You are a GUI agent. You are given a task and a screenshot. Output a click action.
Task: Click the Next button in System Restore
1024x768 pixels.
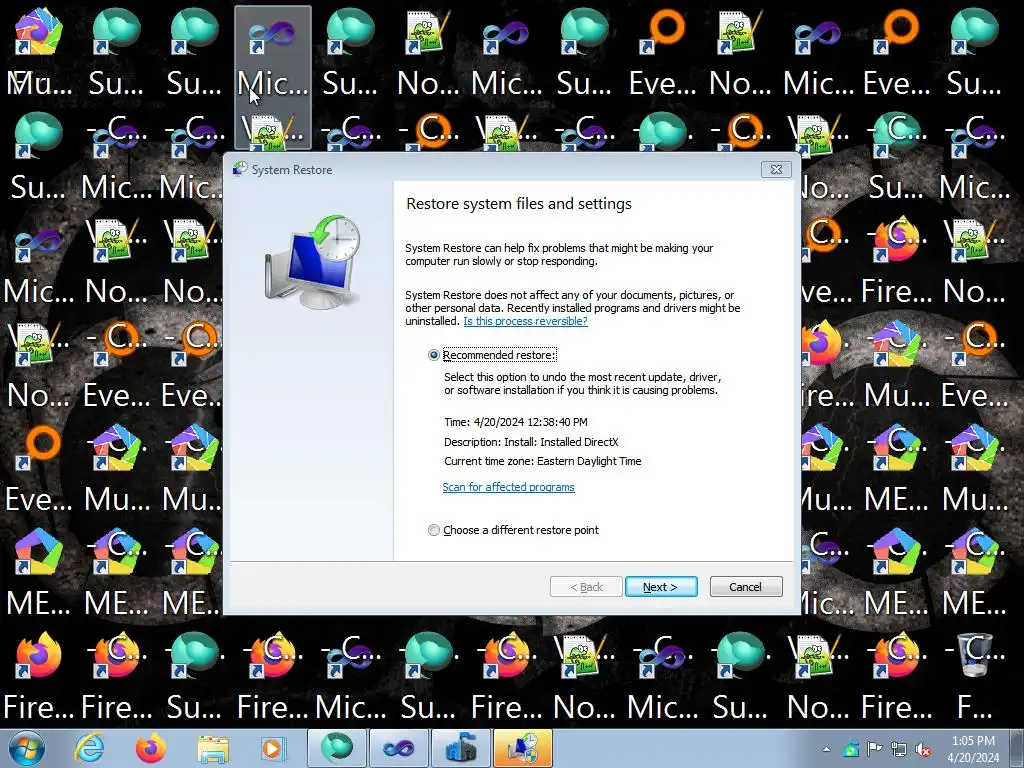click(x=661, y=586)
